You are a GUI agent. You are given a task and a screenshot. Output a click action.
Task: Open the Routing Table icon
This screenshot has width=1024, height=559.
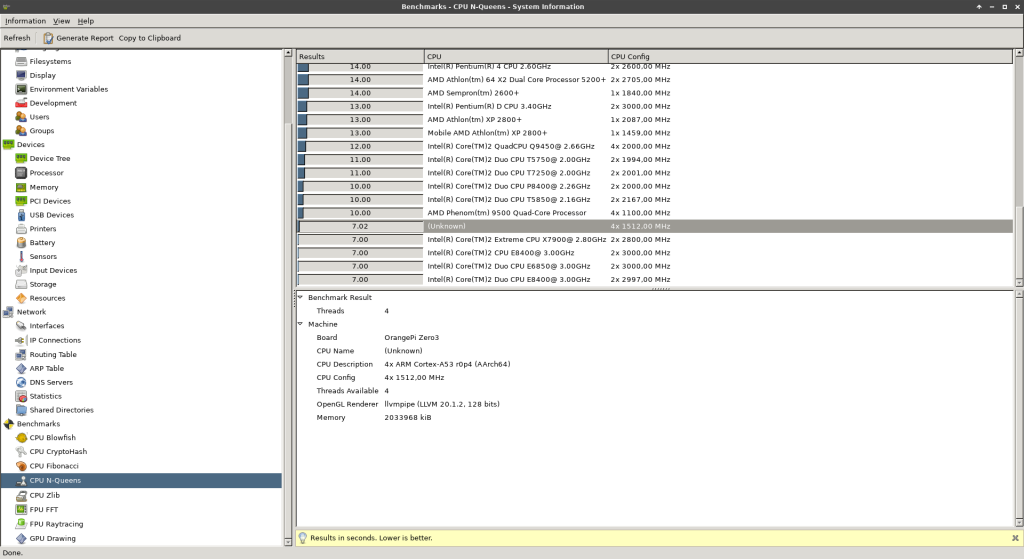pos(21,355)
